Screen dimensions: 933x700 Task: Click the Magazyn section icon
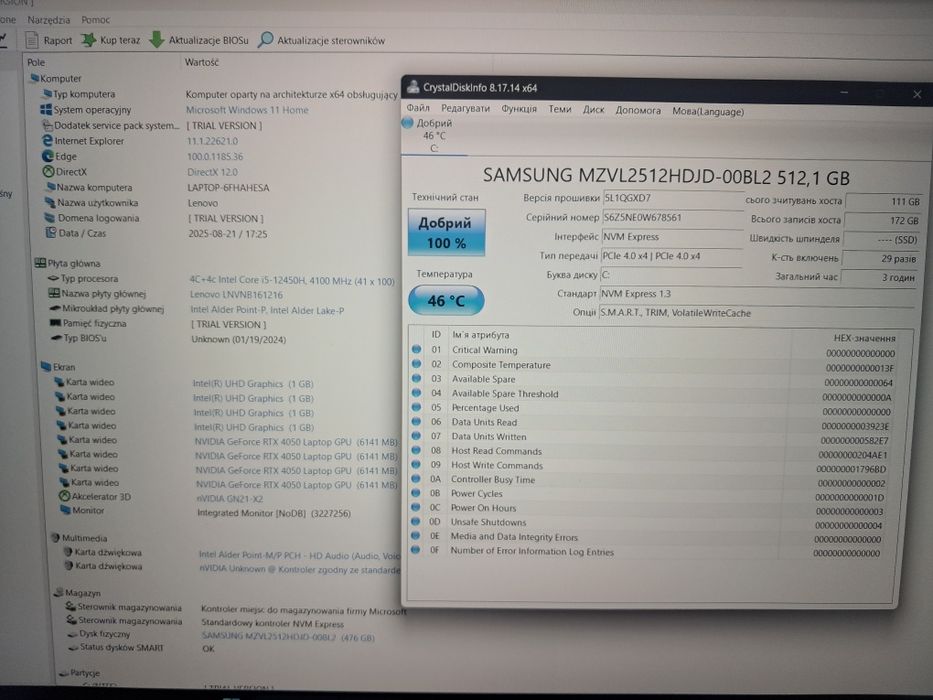point(58,592)
